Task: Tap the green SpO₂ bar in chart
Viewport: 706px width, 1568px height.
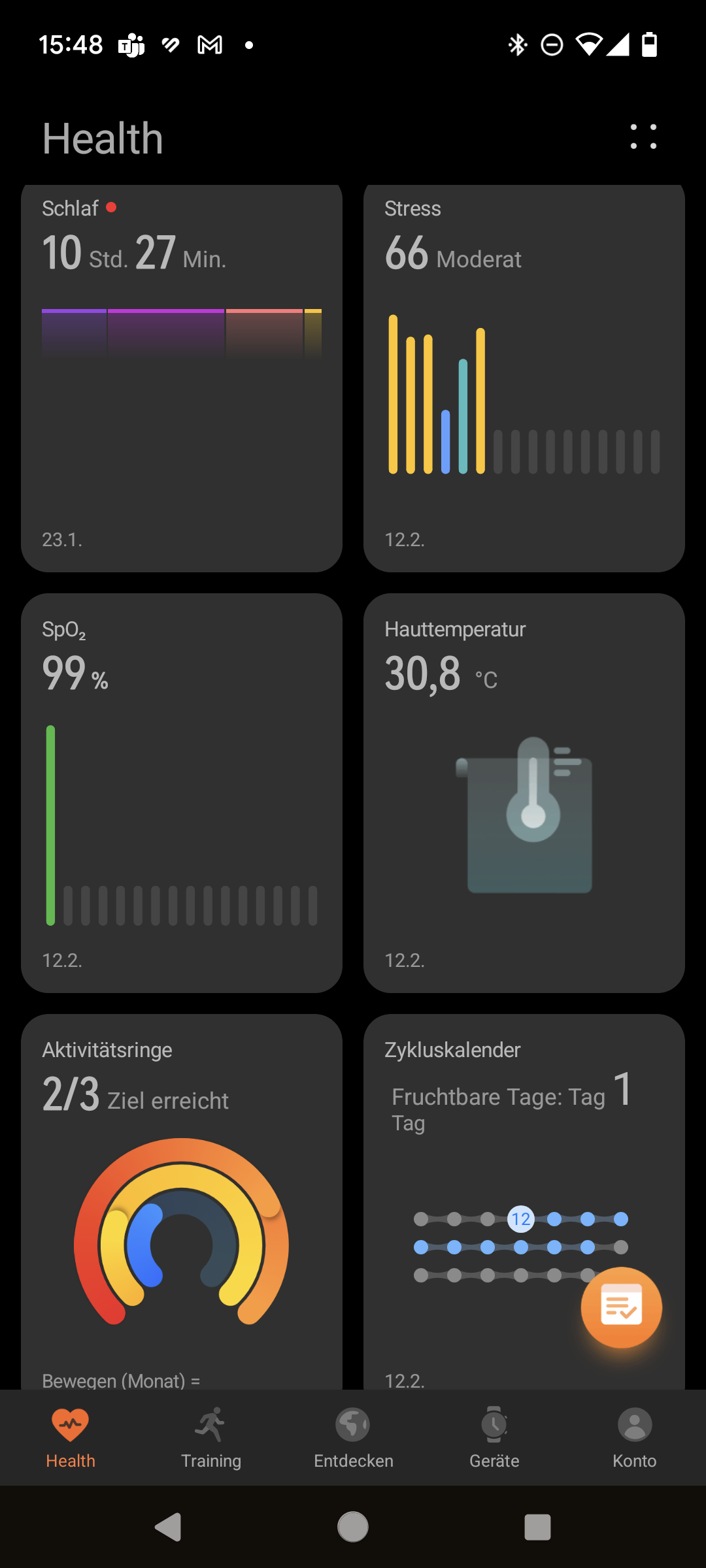Action: 50,825
